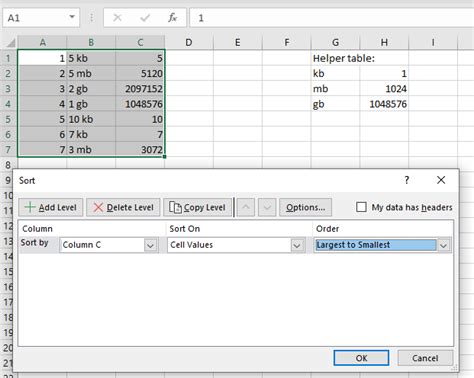
Task: Click the Sort by row label
Action: (x=34, y=243)
